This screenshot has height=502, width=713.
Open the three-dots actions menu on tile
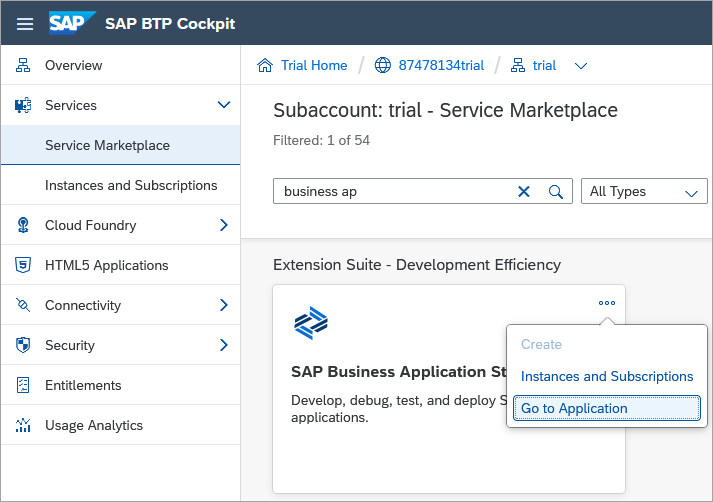607,303
